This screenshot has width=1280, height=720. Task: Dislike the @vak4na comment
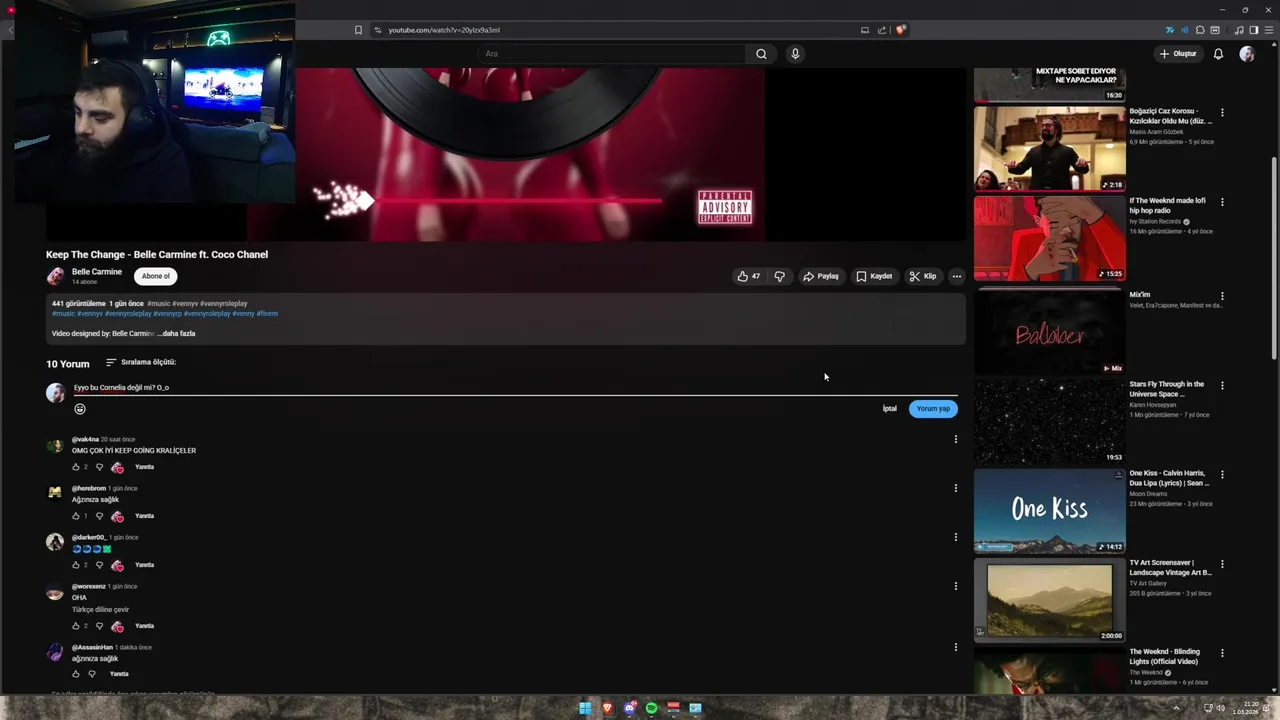pos(99,467)
